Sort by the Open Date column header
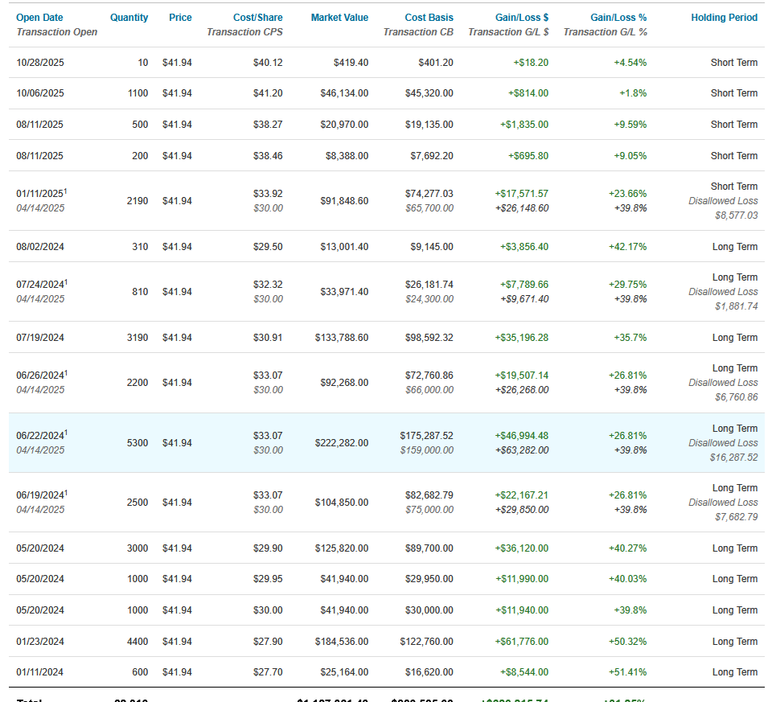Viewport: 780px width, 702px height. click(x=39, y=17)
